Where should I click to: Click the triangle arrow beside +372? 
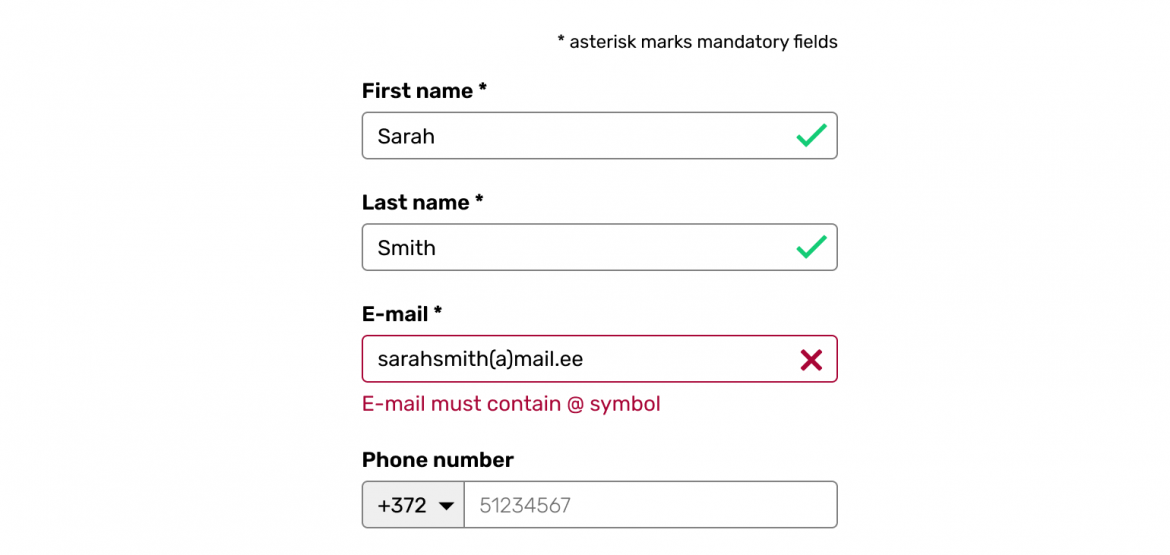(446, 506)
